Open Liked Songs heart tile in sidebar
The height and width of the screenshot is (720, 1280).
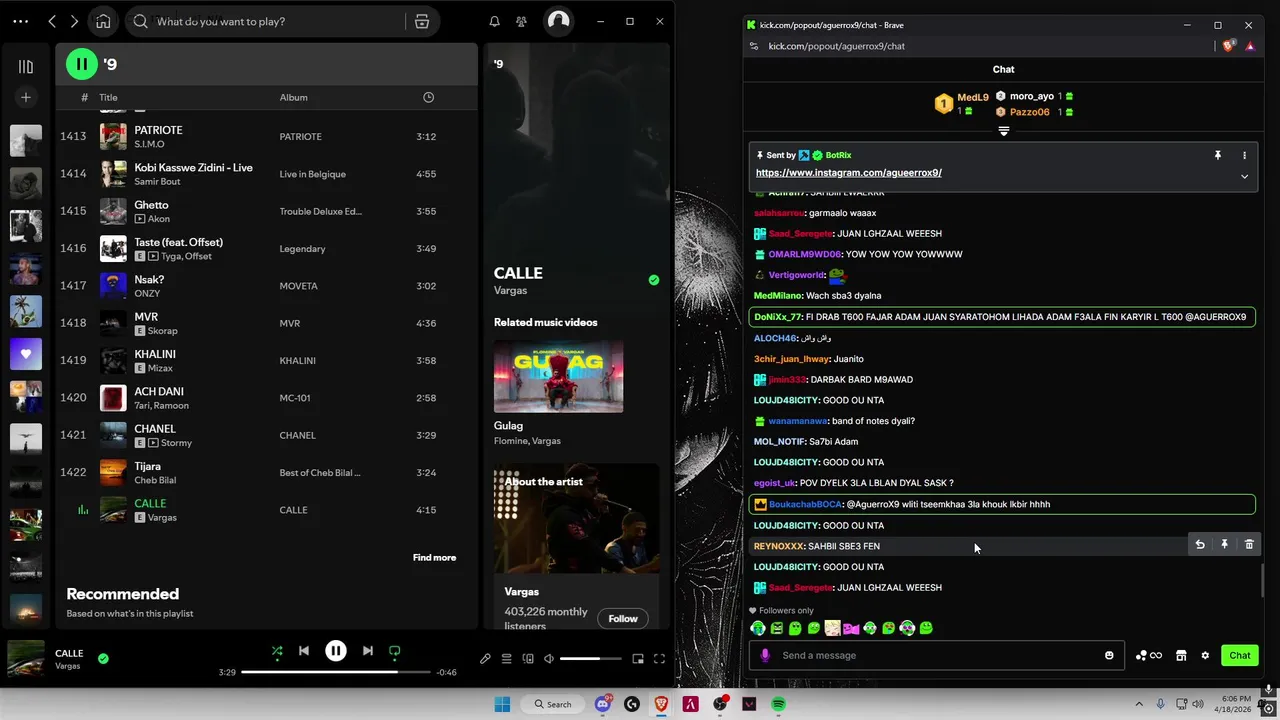click(26, 354)
